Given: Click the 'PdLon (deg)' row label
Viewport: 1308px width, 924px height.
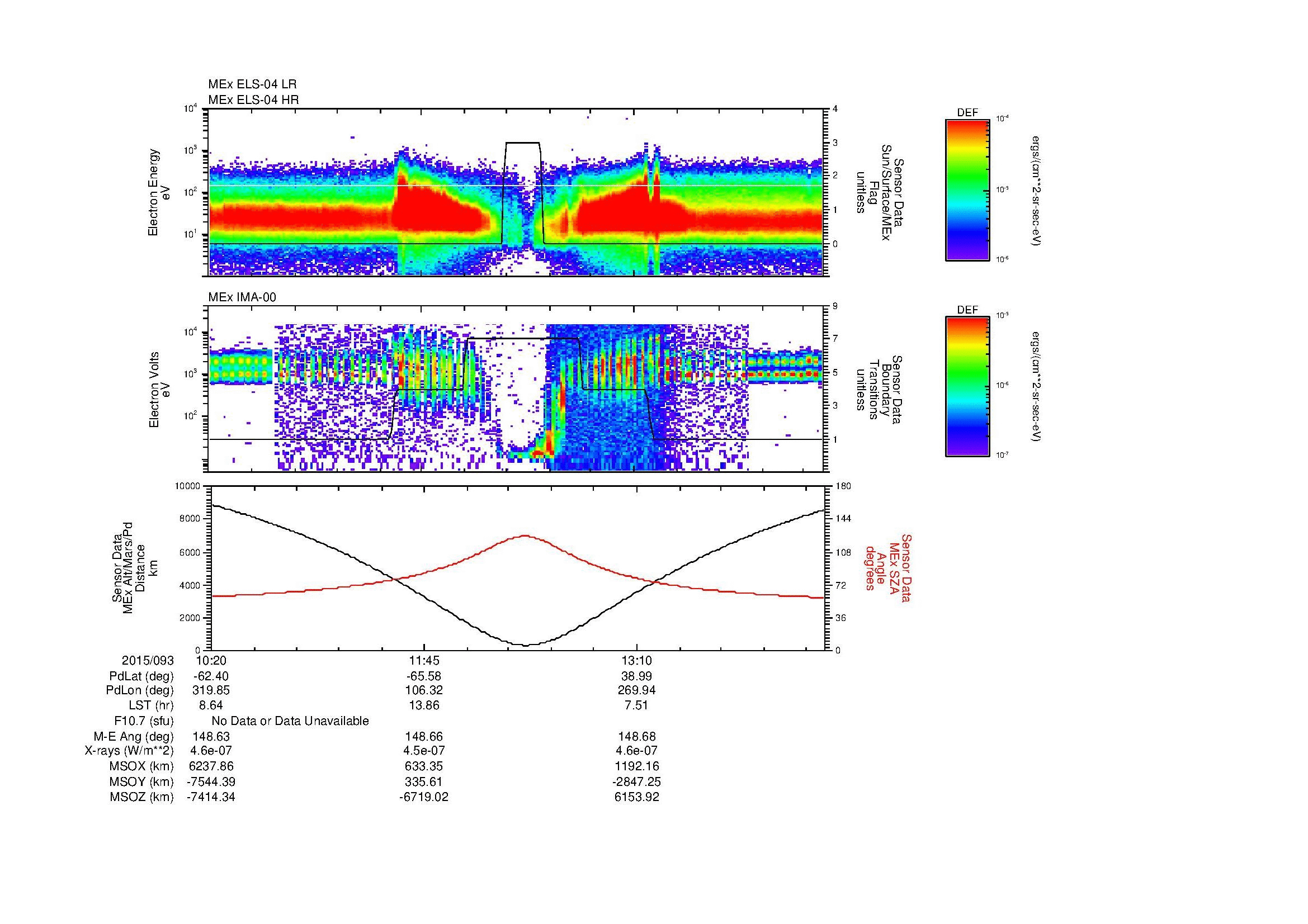Looking at the screenshot, I should coord(141,690).
